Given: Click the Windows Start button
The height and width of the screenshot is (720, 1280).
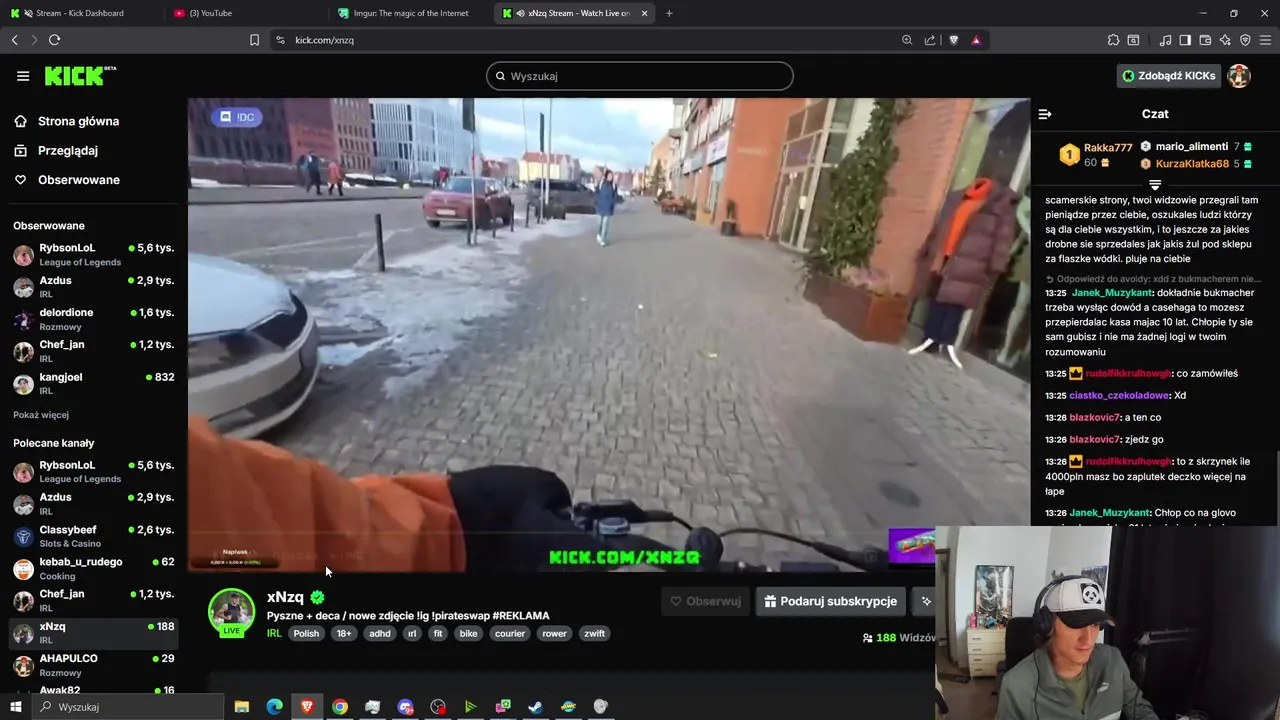Looking at the screenshot, I should pos(15,707).
